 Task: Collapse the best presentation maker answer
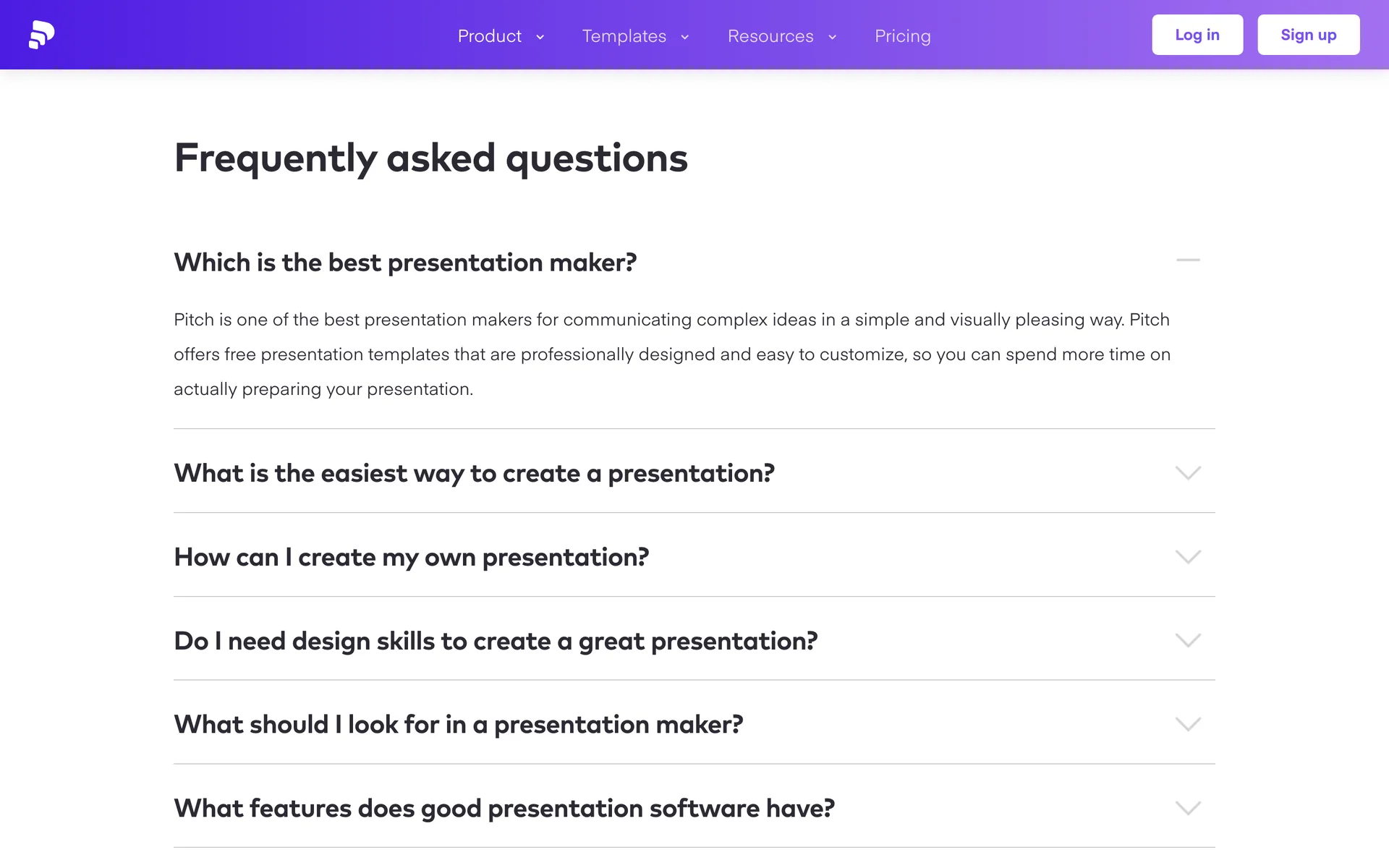1188,260
